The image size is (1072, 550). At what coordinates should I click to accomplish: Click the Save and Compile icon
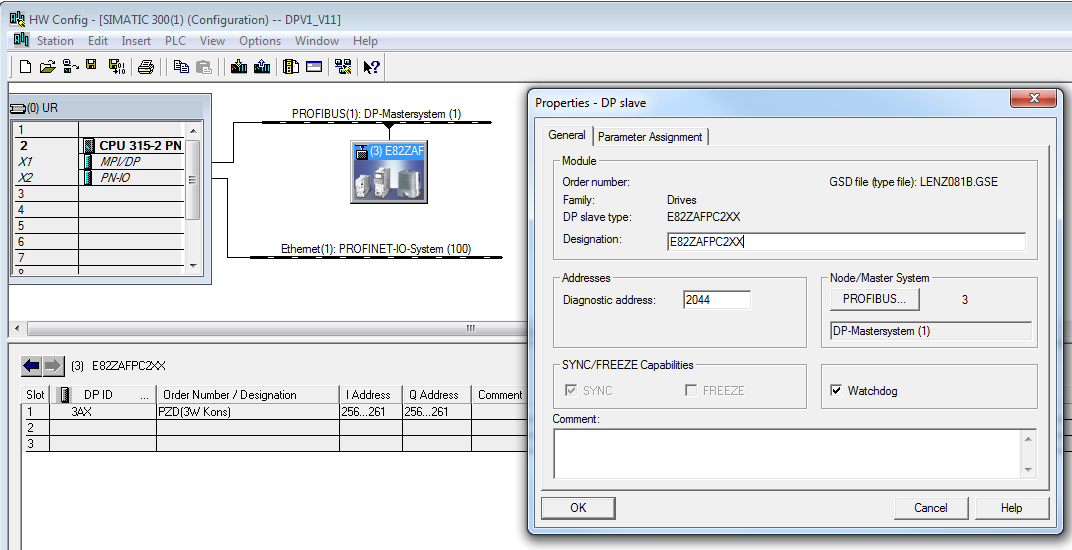pyautogui.click(x=117, y=66)
